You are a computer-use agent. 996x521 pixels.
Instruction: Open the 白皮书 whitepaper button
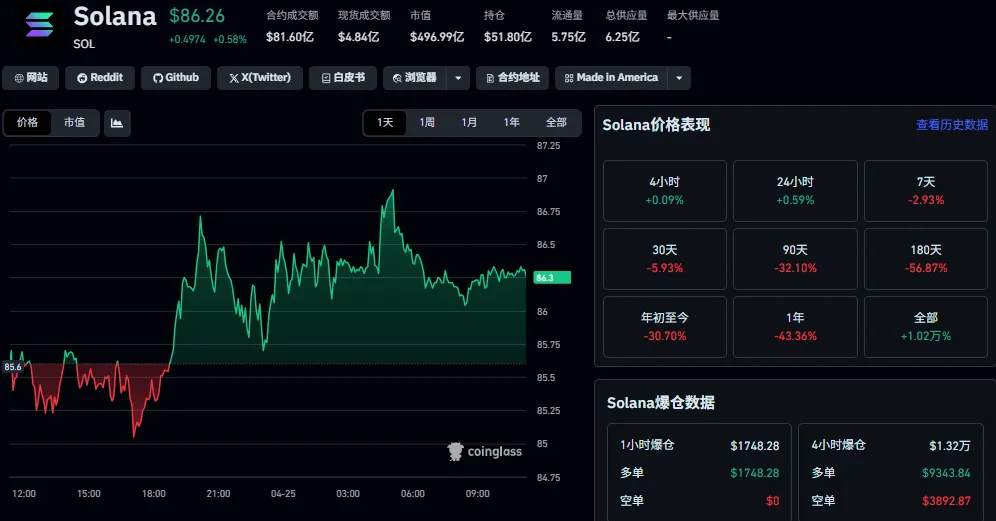click(x=343, y=78)
